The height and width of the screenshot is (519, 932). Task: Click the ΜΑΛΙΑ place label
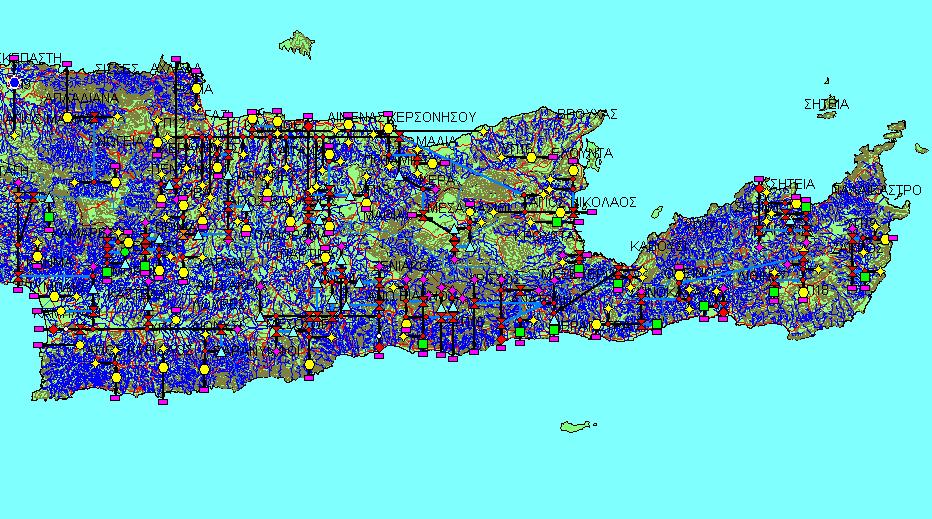[437, 141]
